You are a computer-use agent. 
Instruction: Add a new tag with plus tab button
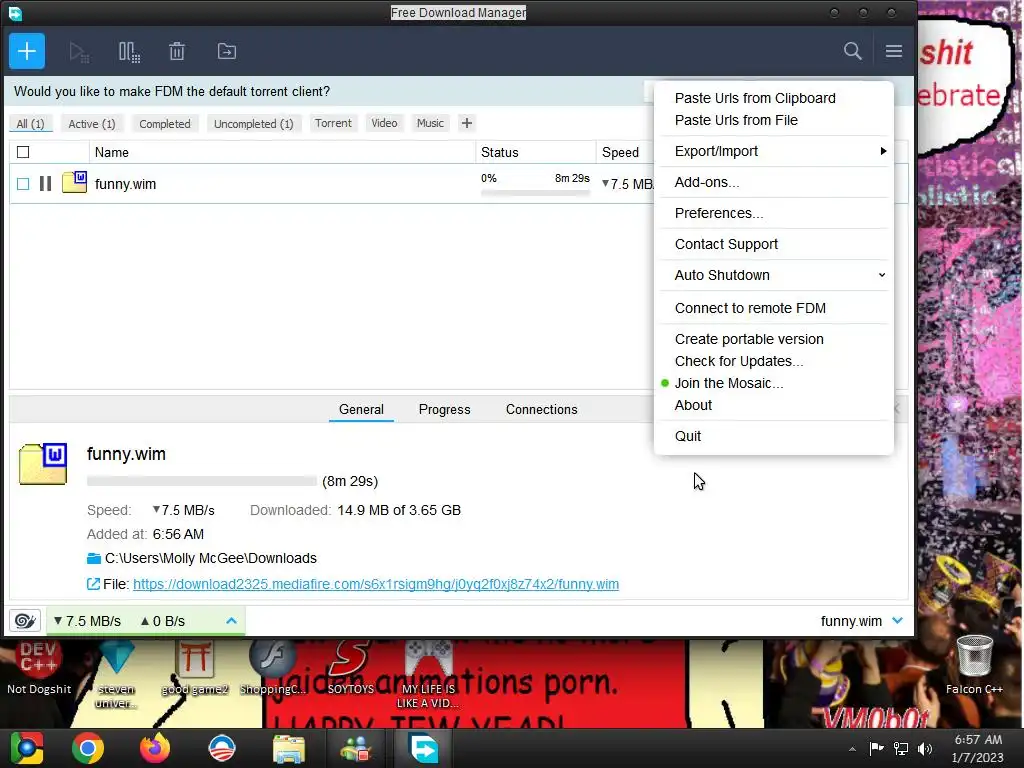tap(466, 123)
